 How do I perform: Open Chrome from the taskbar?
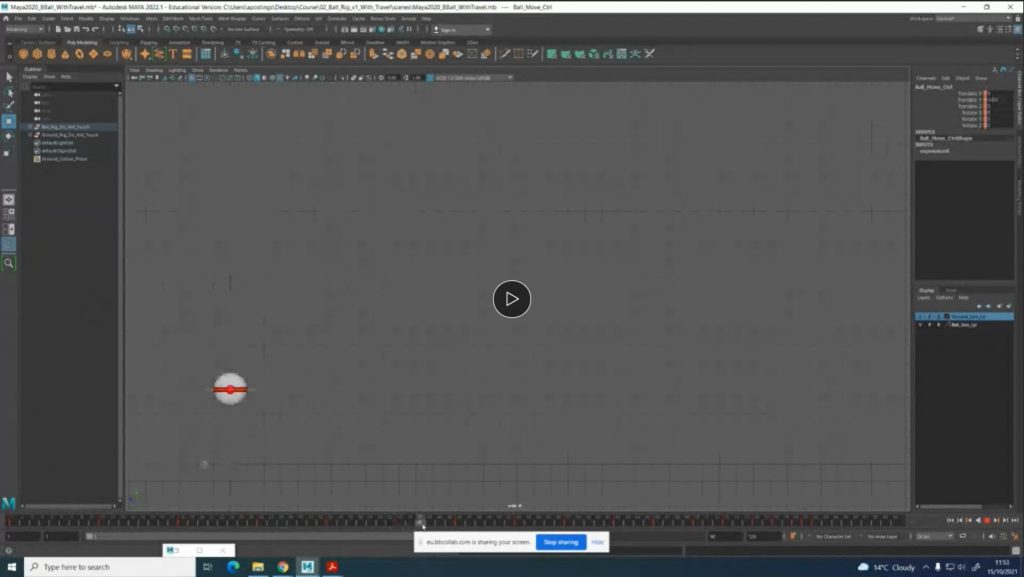coord(283,567)
